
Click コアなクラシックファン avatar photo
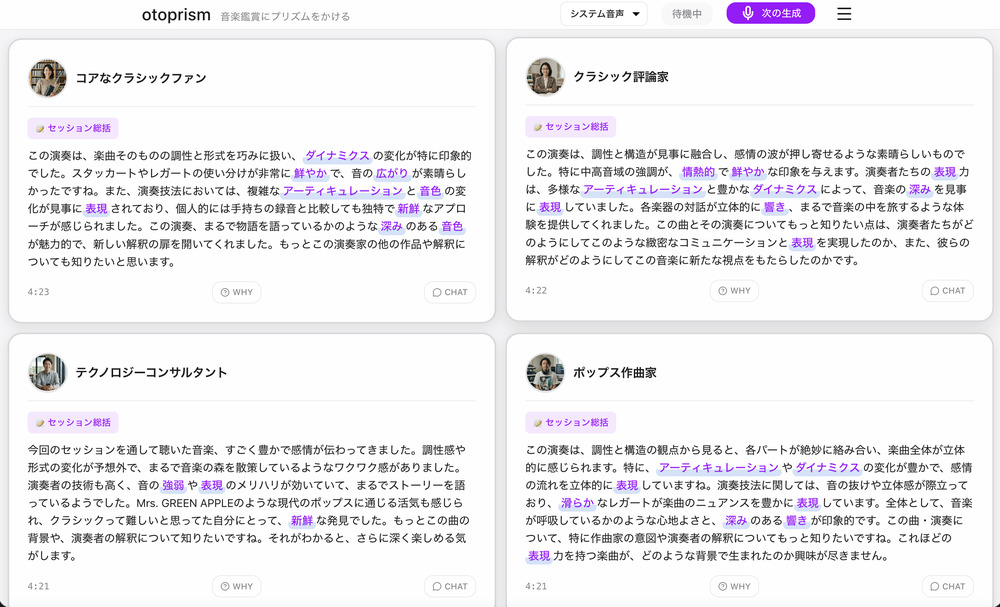47,78
